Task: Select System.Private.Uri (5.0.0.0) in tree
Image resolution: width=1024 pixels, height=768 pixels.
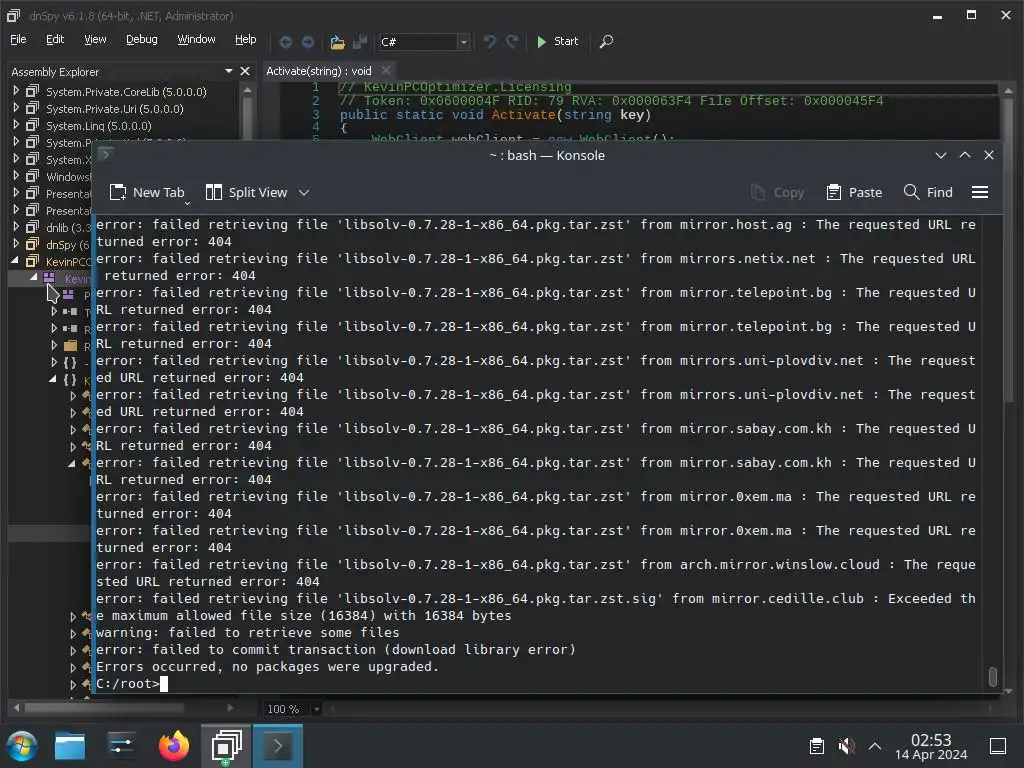Action: point(115,109)
